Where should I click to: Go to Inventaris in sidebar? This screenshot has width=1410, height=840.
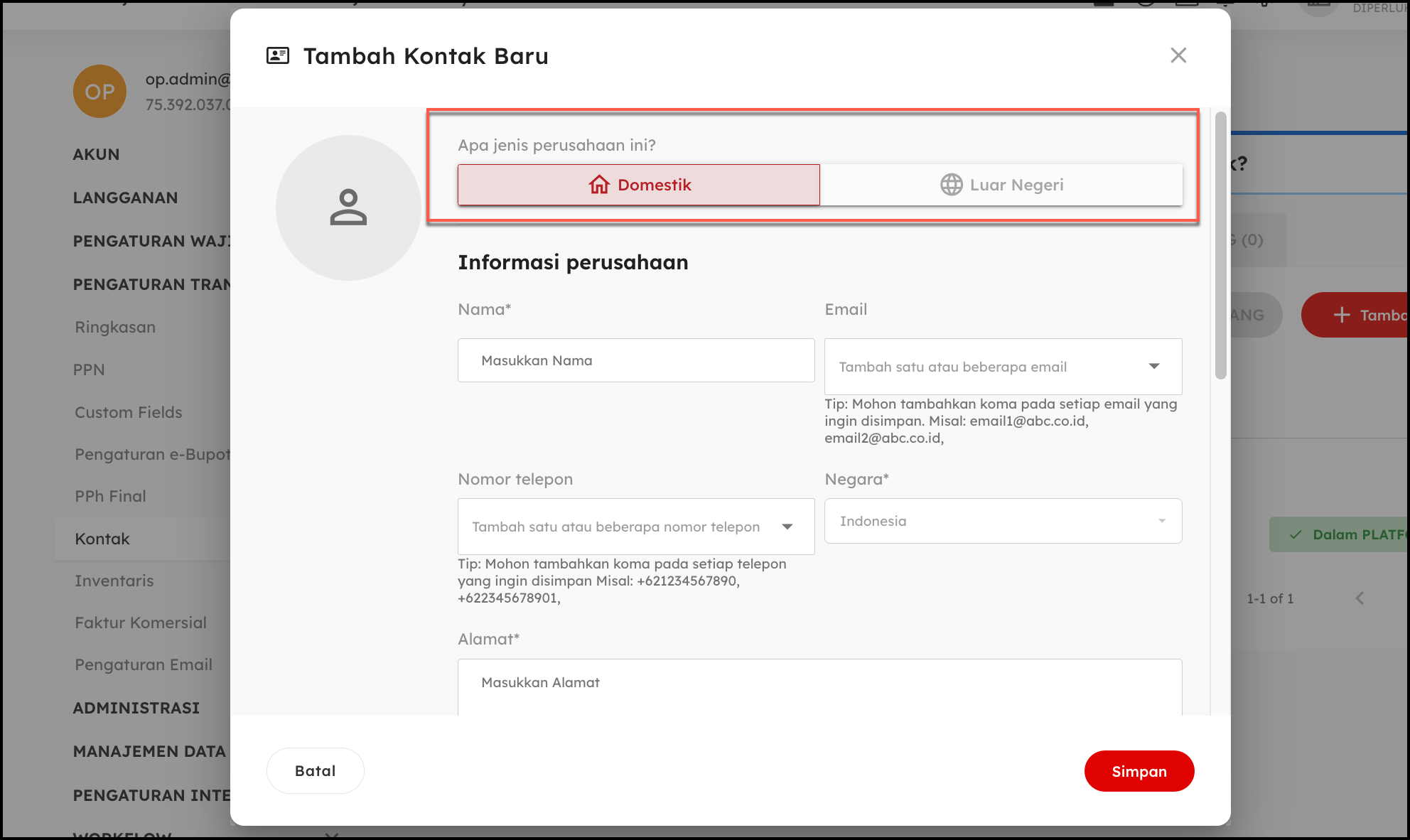point(114,581)
